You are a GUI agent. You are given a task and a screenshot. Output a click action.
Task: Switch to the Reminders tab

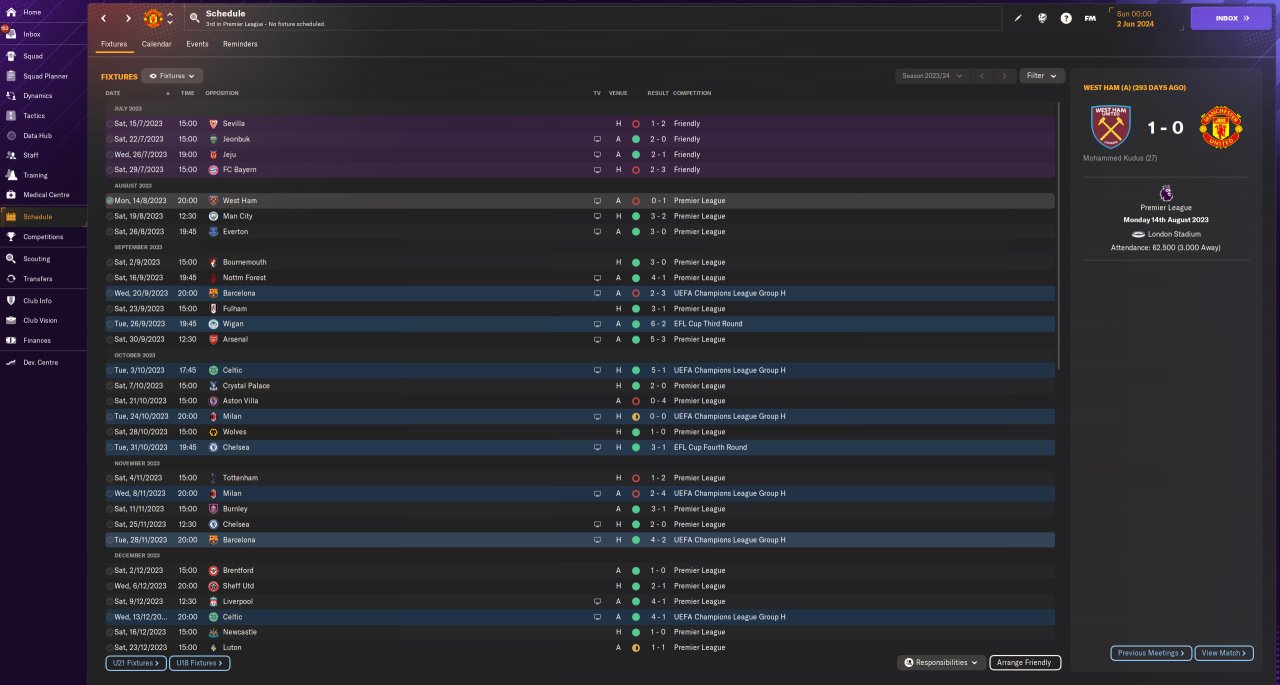pyautogui.click(x=240, y=44)
